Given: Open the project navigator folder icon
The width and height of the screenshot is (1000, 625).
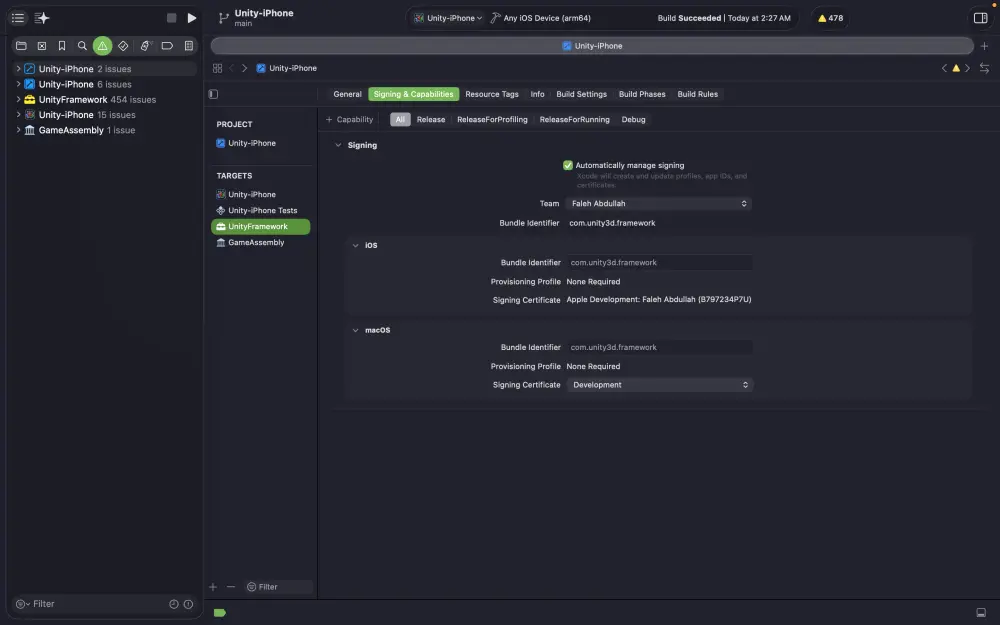Looking at the screenshot, I should (21, 46).
